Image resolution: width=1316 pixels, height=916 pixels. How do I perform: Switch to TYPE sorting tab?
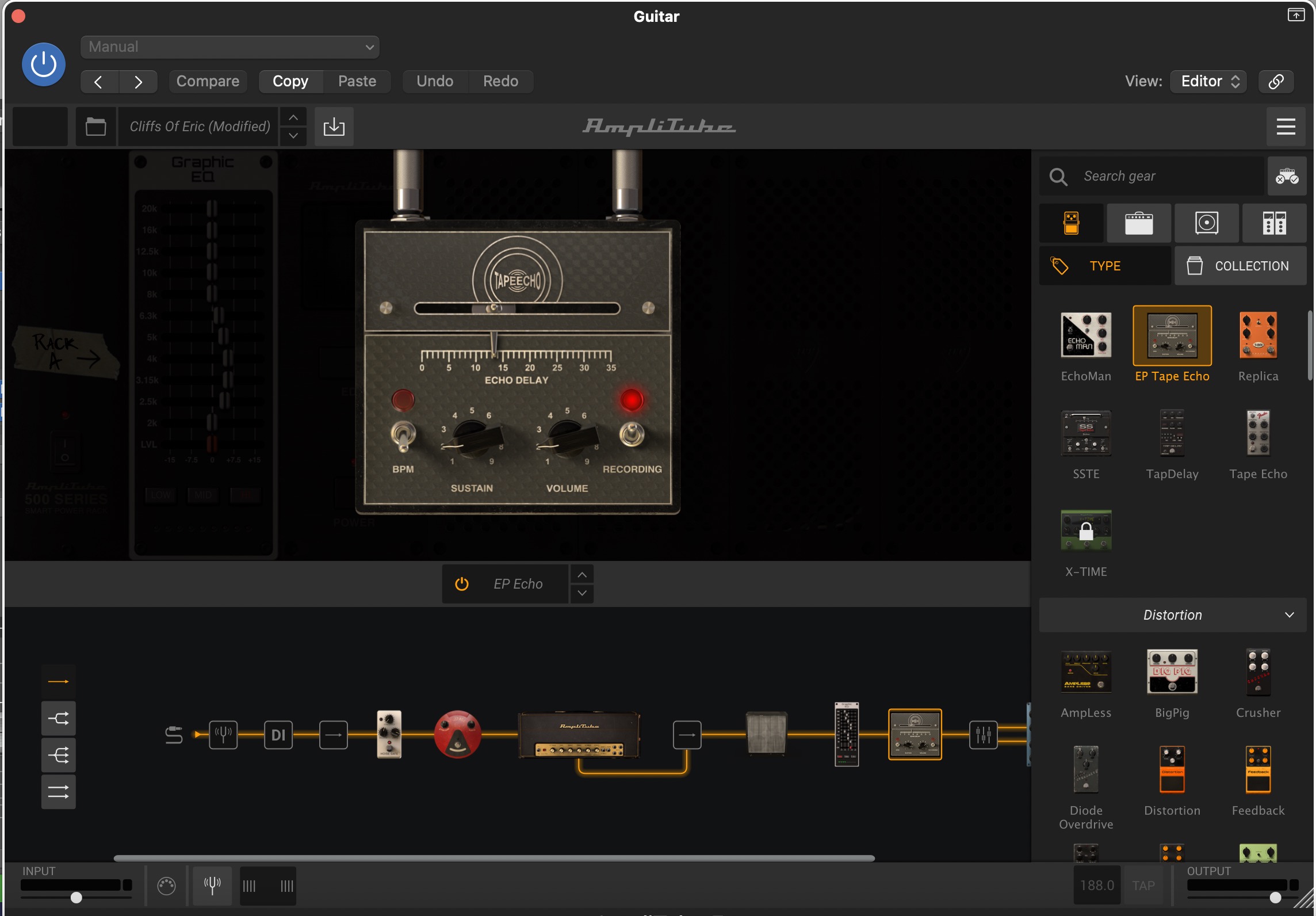[1105, 266]
